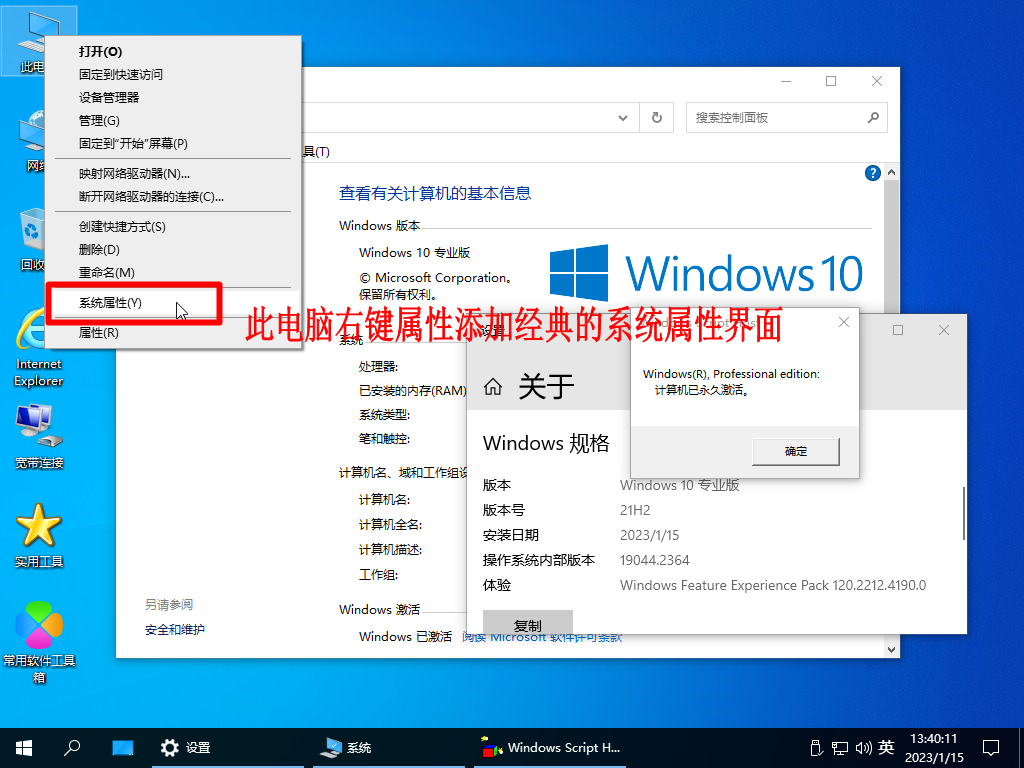
Task: Open Internet Explorer desktop icon
Action: pyautogui.click(x=38, y=346)
